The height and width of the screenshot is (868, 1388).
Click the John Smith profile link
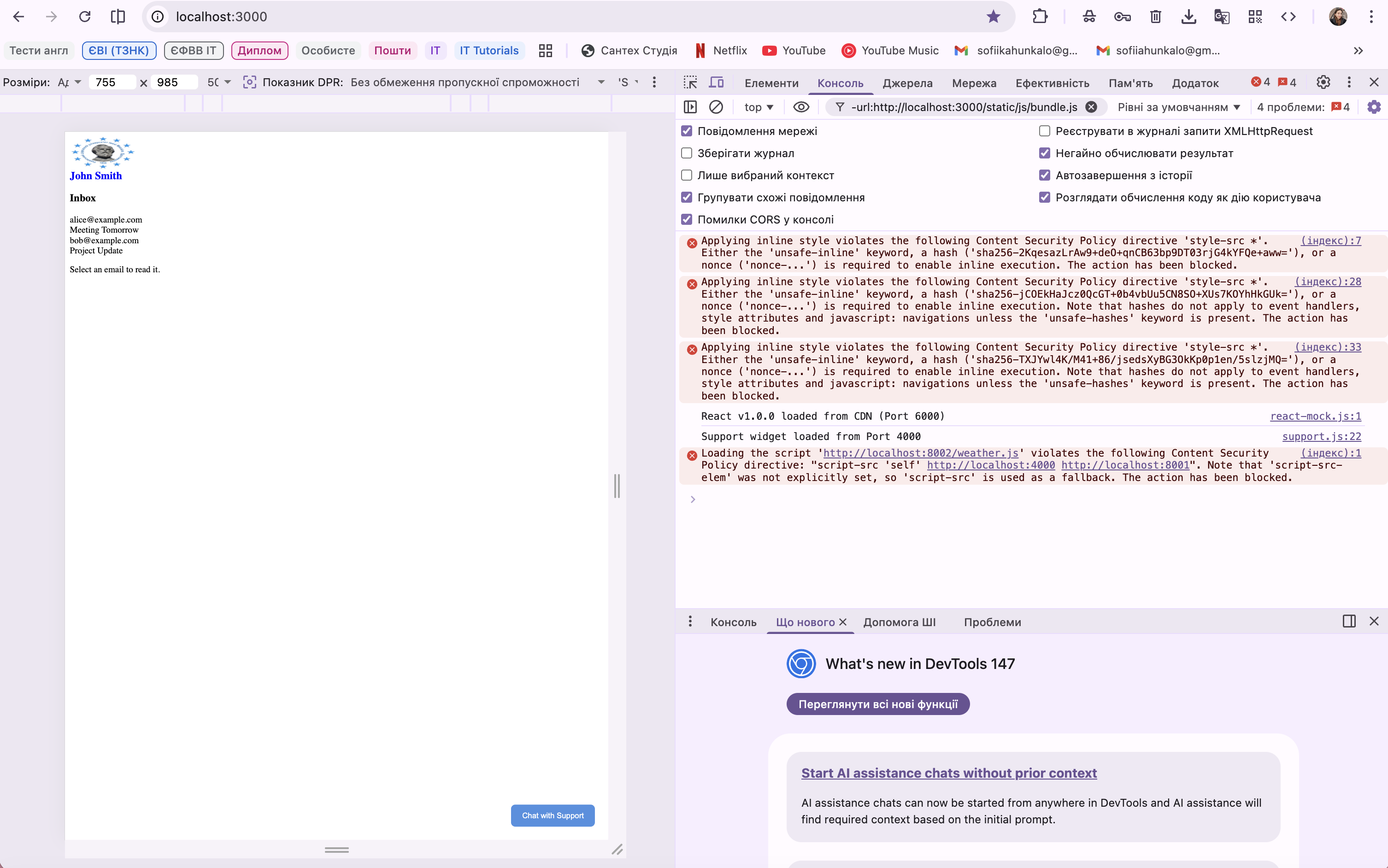tap(96, 176)
